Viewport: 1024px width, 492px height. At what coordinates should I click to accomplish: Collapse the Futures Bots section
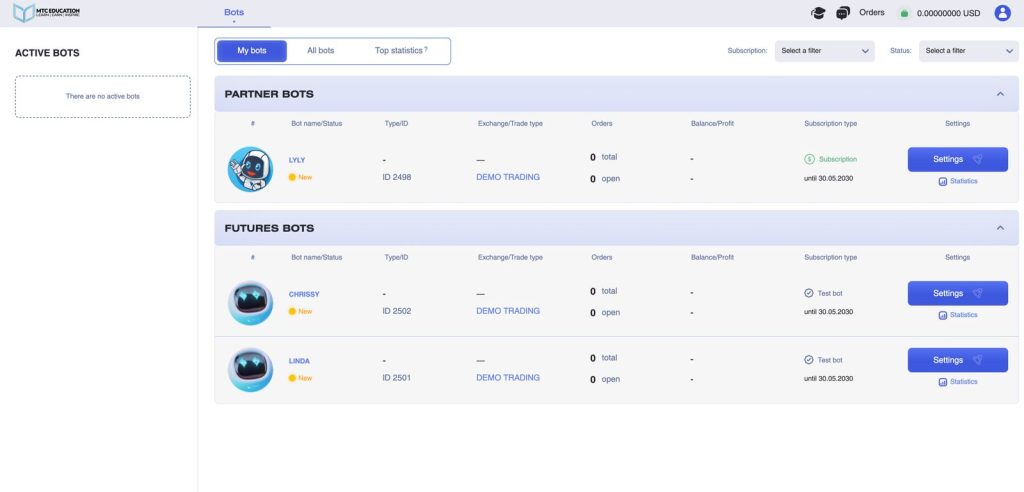coord(1000,228)
